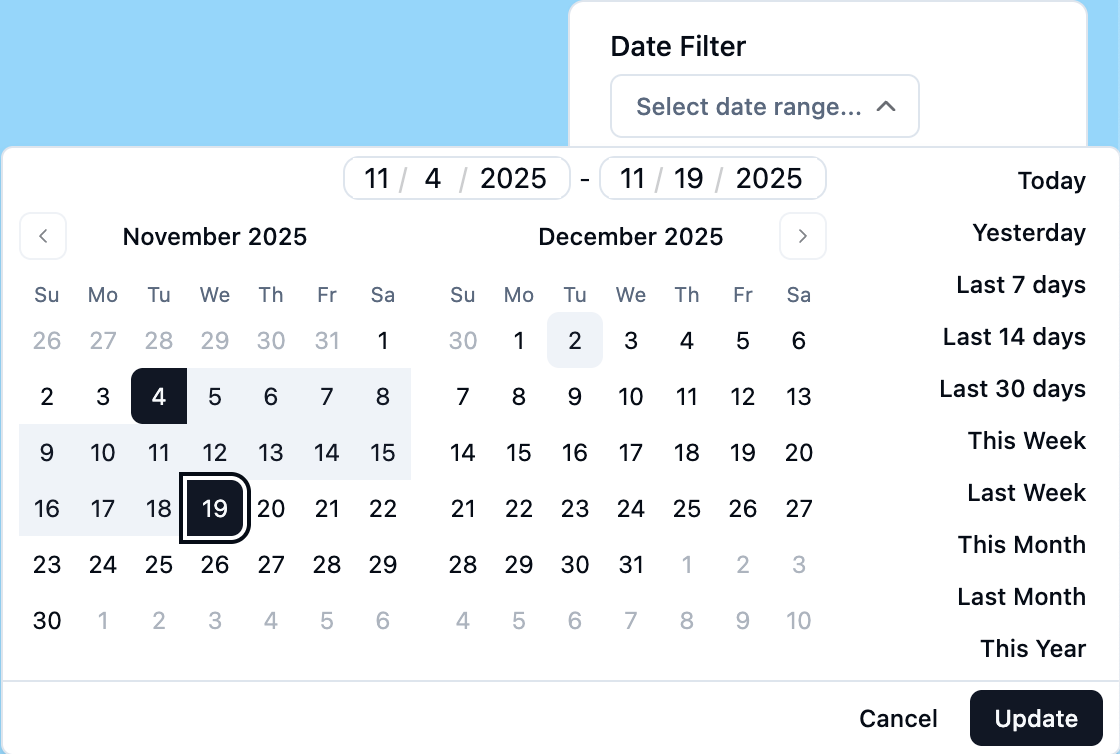The width and height of the screenshot is (1120, 754).
Task: Apply the This Year filter
Action: coord(1033,649)
